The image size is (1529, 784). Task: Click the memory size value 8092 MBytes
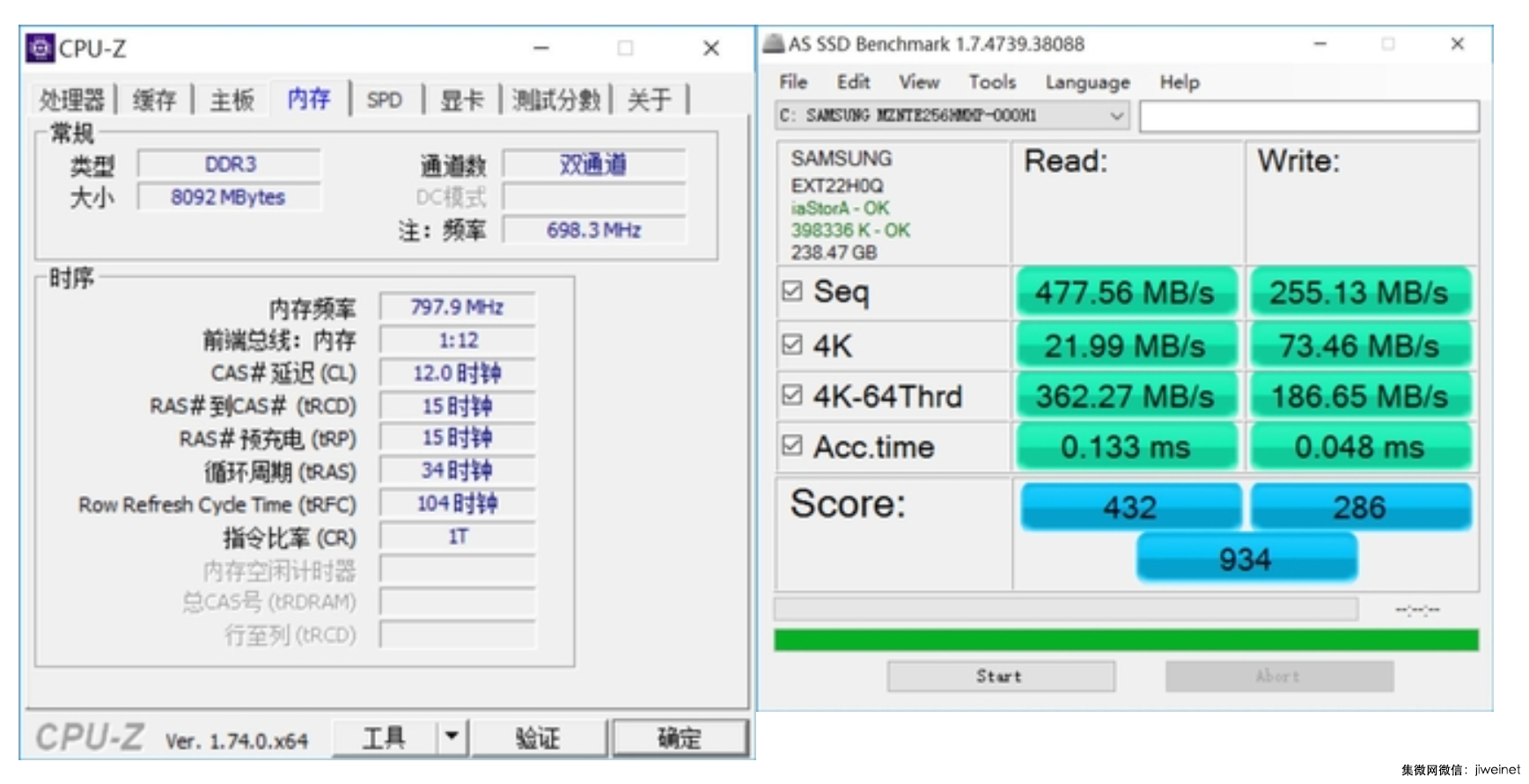click(228, 197)
